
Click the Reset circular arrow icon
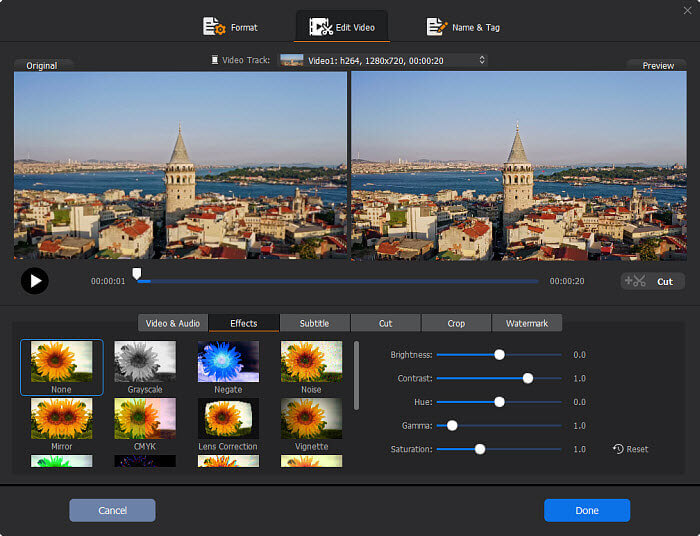pyautogui.click(x=618, y=449)
